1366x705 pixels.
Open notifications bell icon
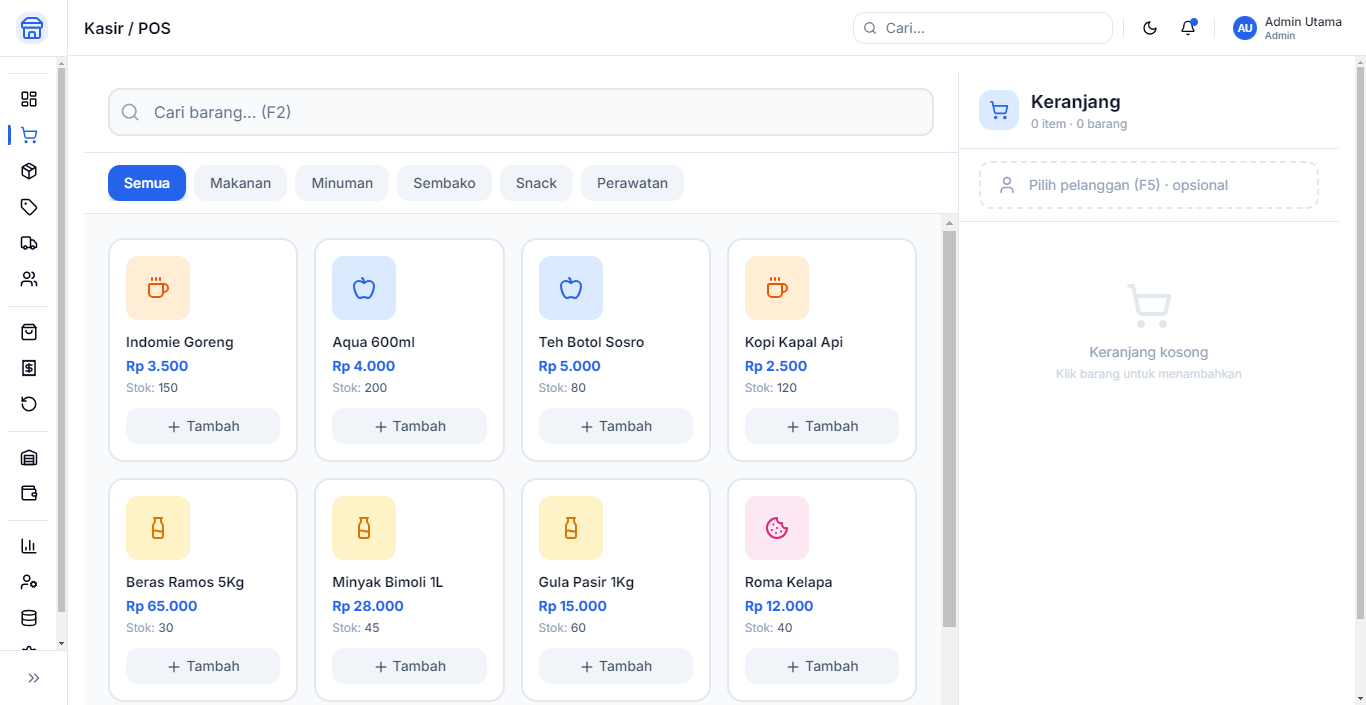[1188, 28]
